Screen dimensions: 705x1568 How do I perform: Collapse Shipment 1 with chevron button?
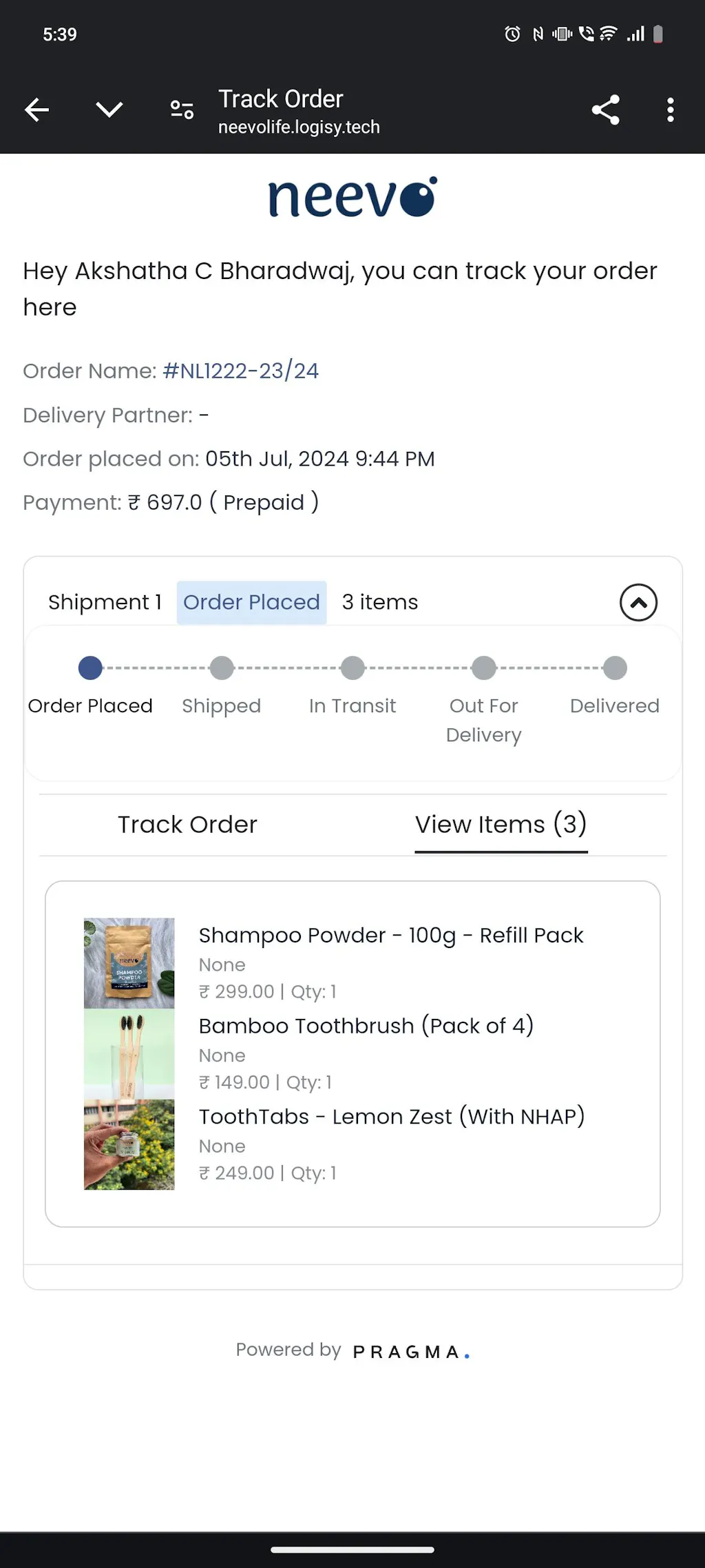[638, 603]
